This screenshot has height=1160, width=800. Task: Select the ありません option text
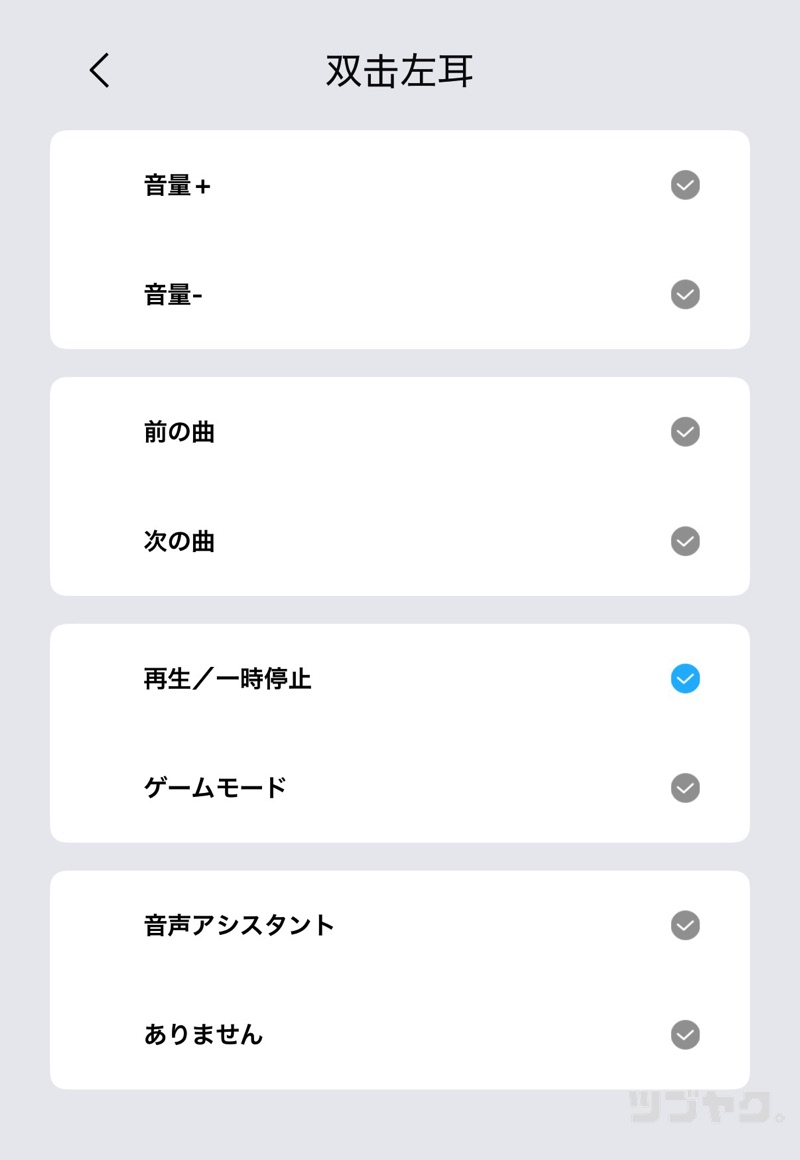(x=203, y=1035)
